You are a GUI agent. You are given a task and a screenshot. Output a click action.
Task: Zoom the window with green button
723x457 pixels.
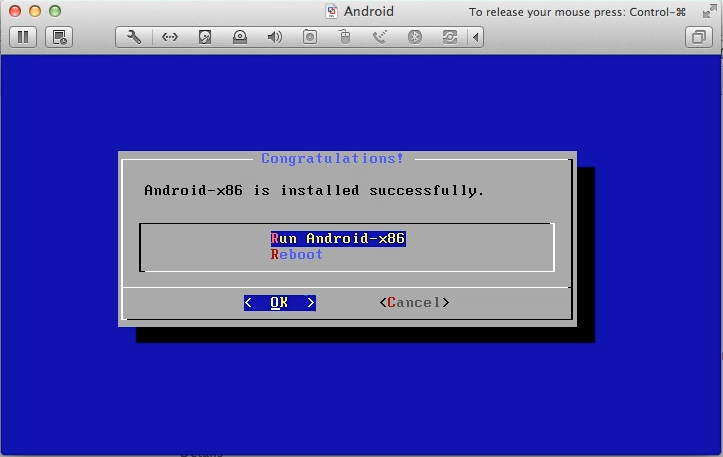[x=55, y=11]
